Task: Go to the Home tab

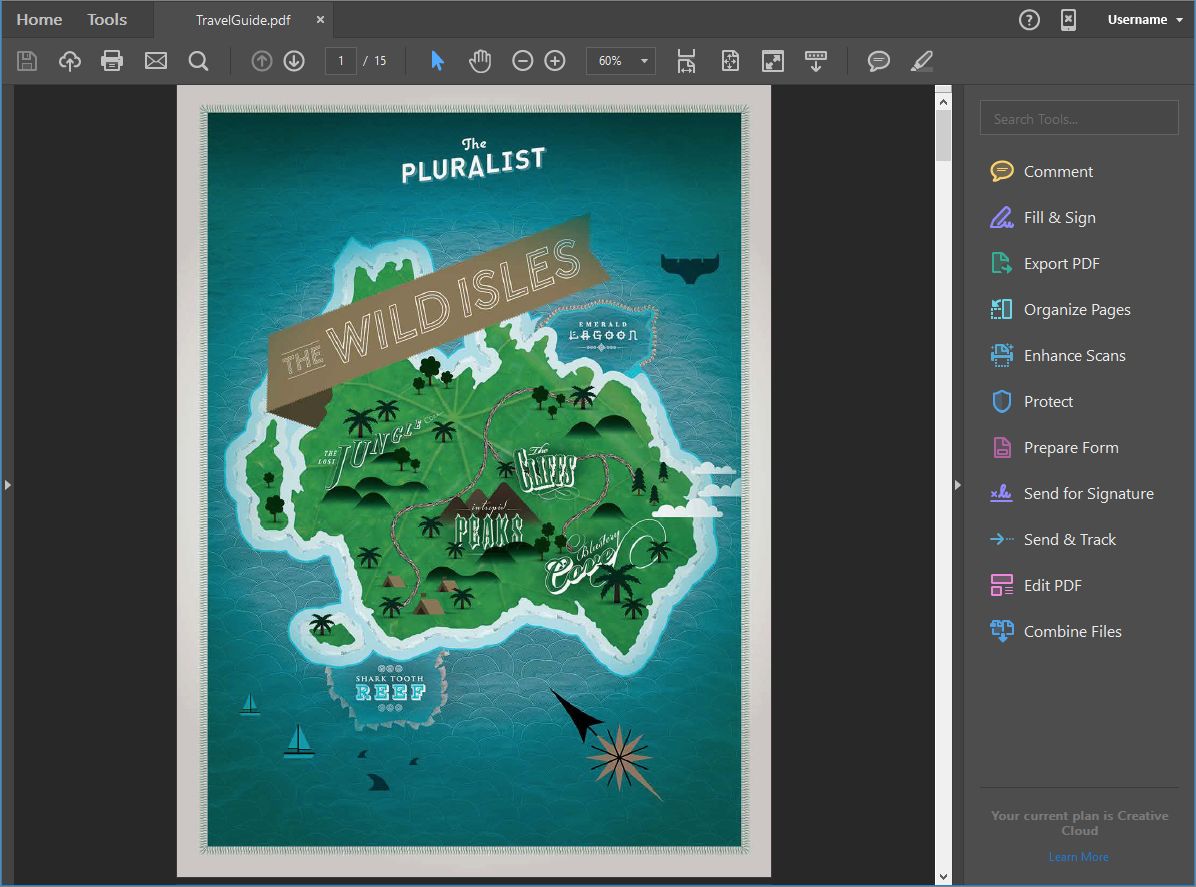Action: tap(39, 19)
